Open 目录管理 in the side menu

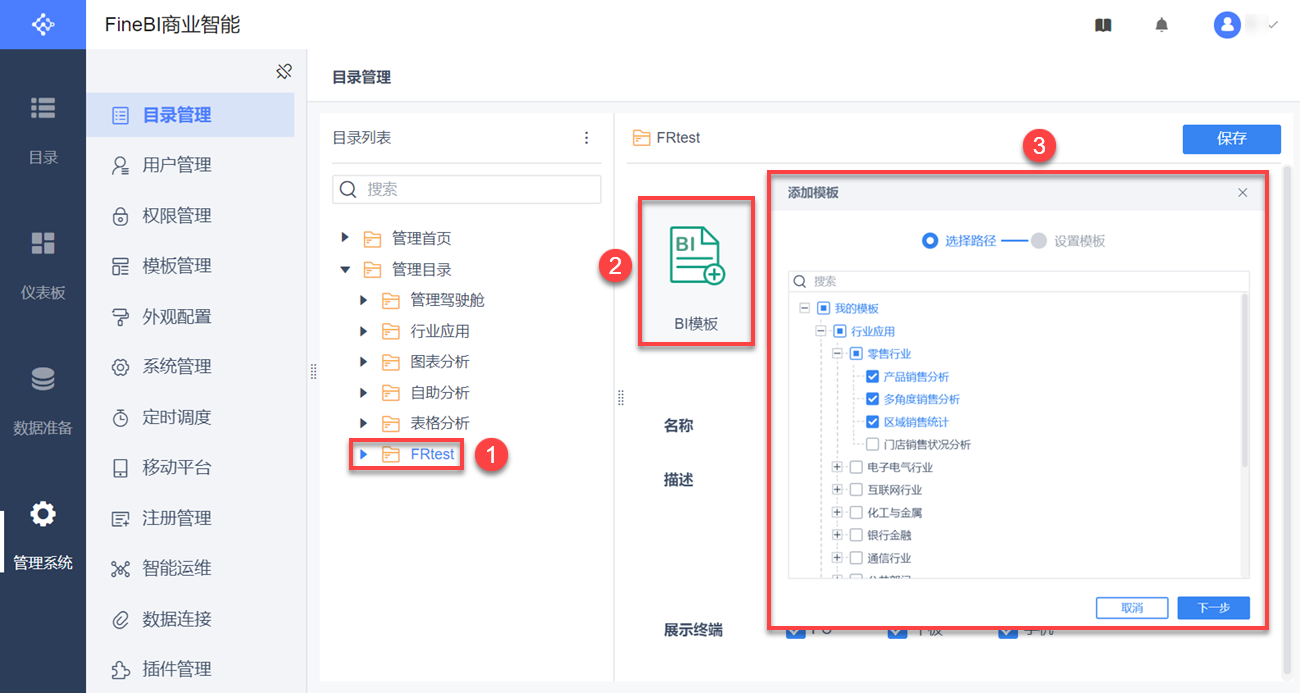(x=190, y=115)
